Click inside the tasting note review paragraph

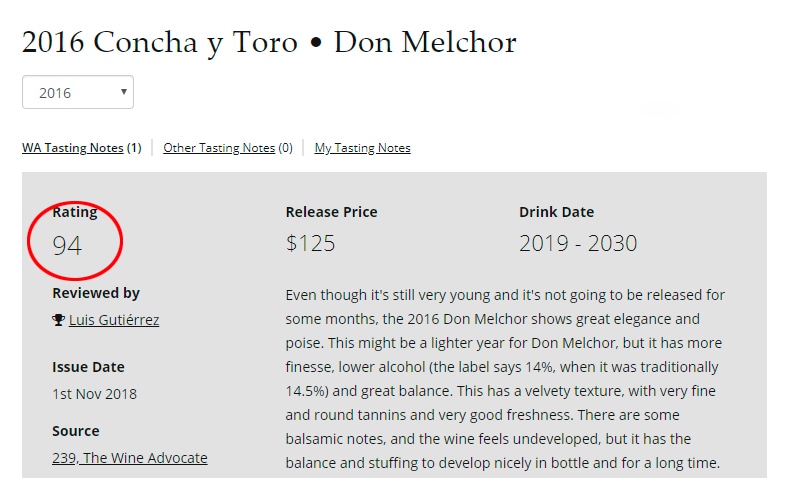coord(505,380)
